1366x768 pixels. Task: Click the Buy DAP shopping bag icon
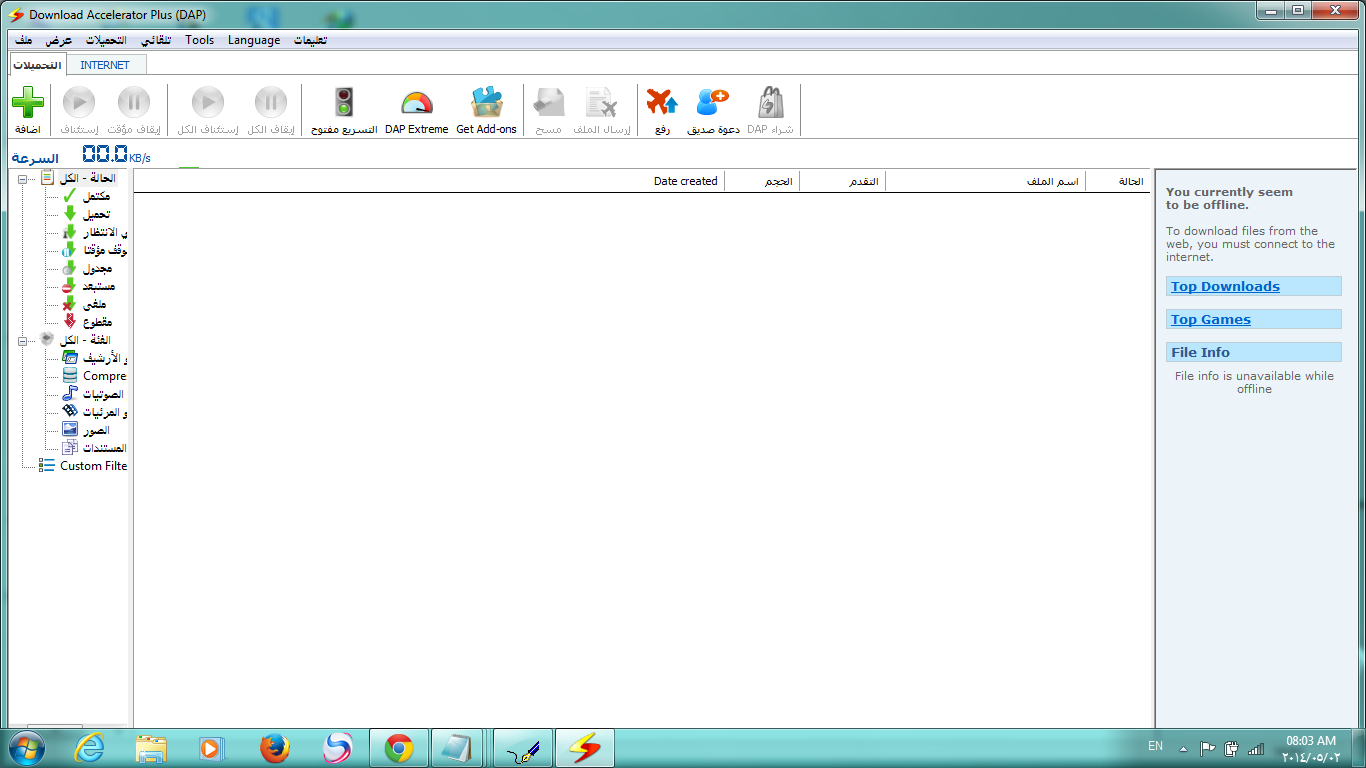point(770,102)
